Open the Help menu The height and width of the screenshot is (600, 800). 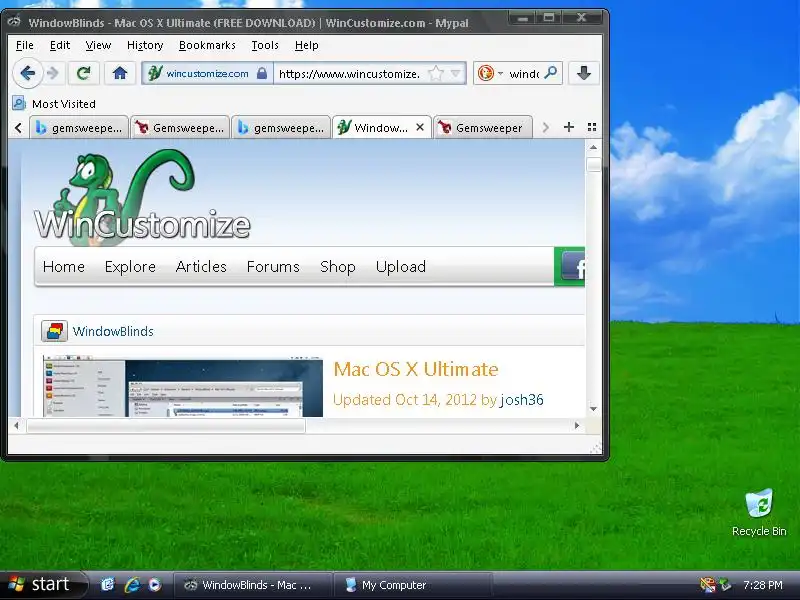[x=307, y=45]
